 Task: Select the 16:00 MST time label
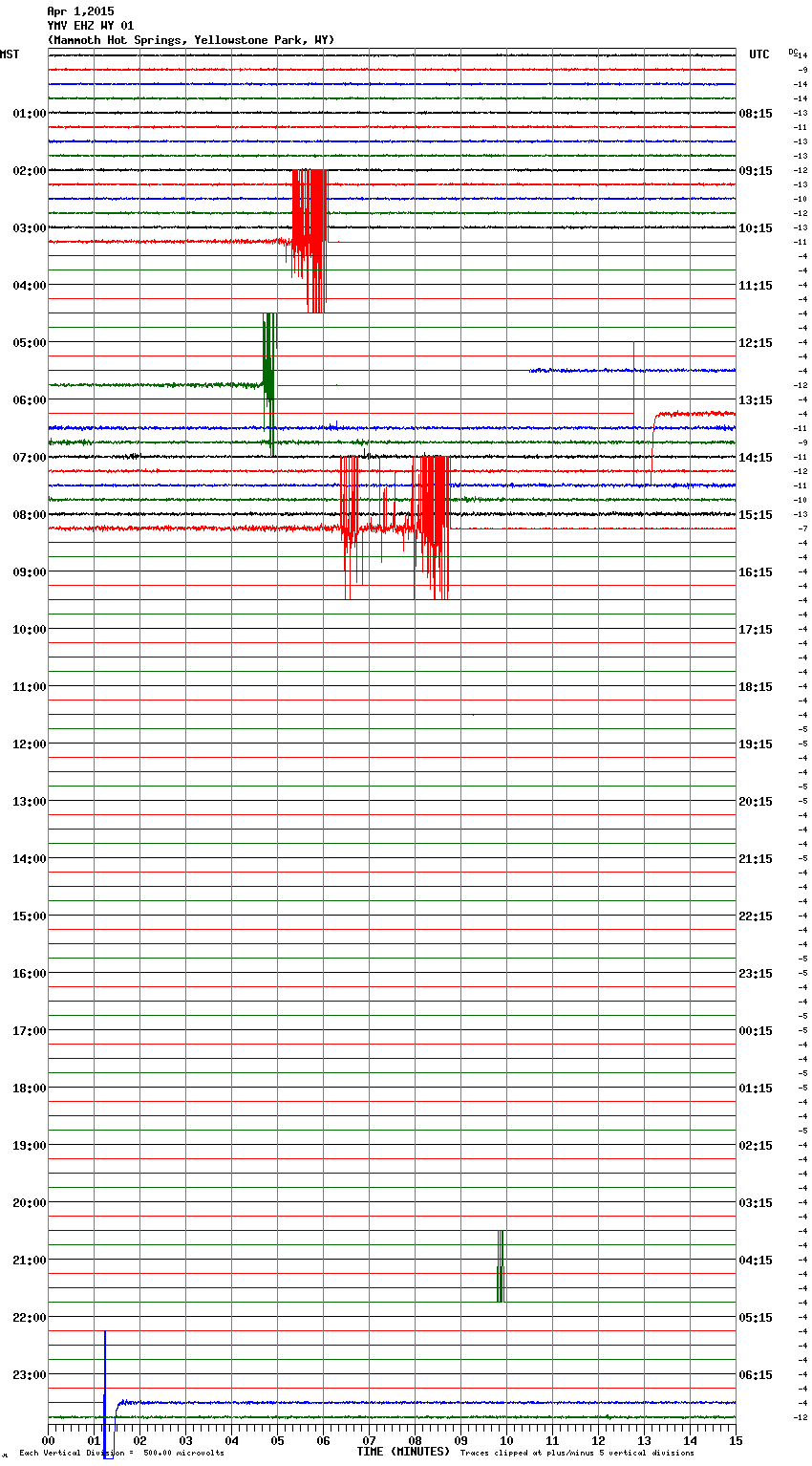coord(30,974)
